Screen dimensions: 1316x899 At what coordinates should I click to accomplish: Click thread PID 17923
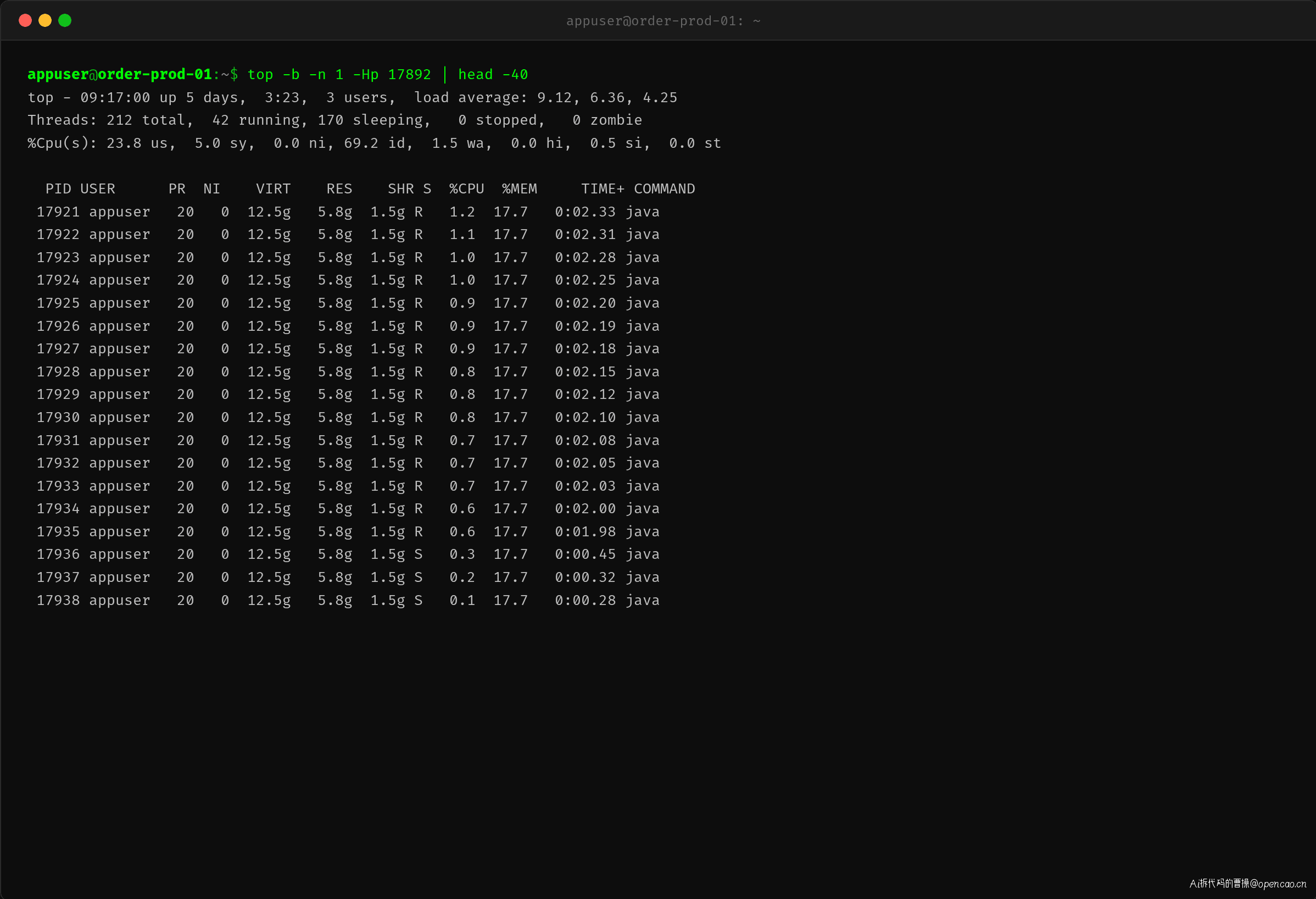[58, 257]
